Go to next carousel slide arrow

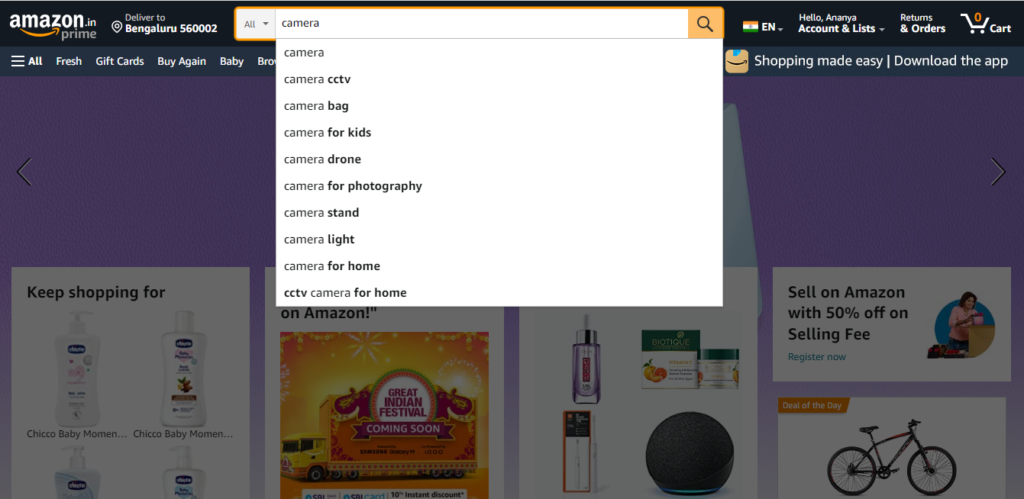(998, 172)
